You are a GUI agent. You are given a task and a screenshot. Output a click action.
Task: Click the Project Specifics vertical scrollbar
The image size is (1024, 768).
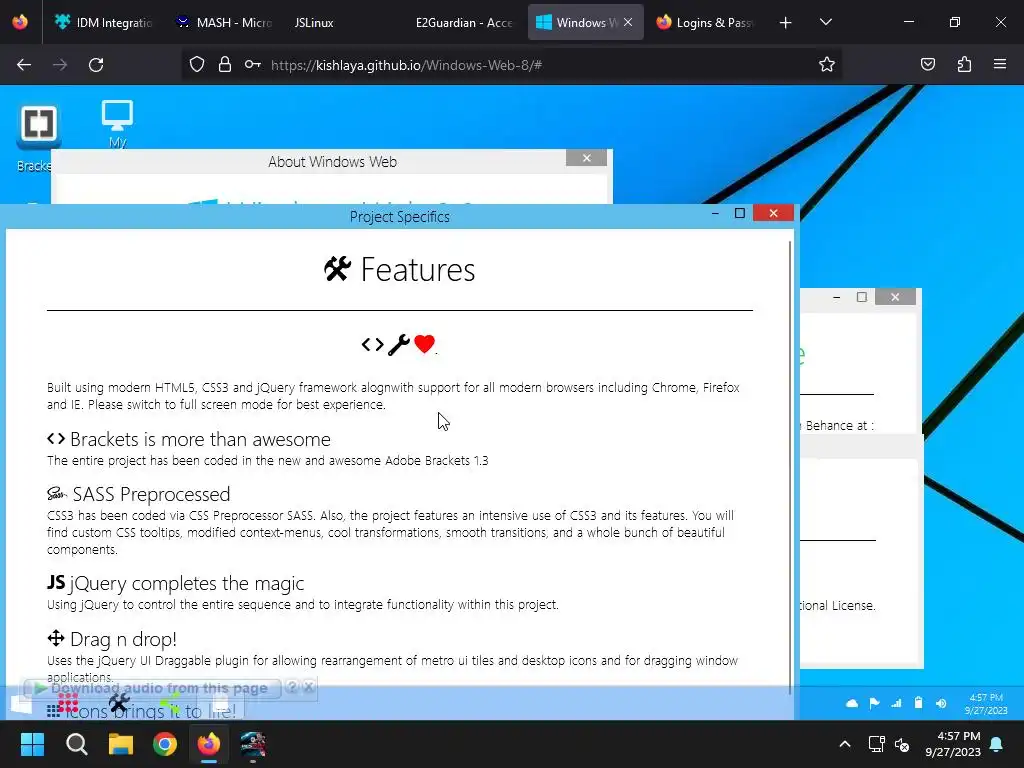[790, 467]
